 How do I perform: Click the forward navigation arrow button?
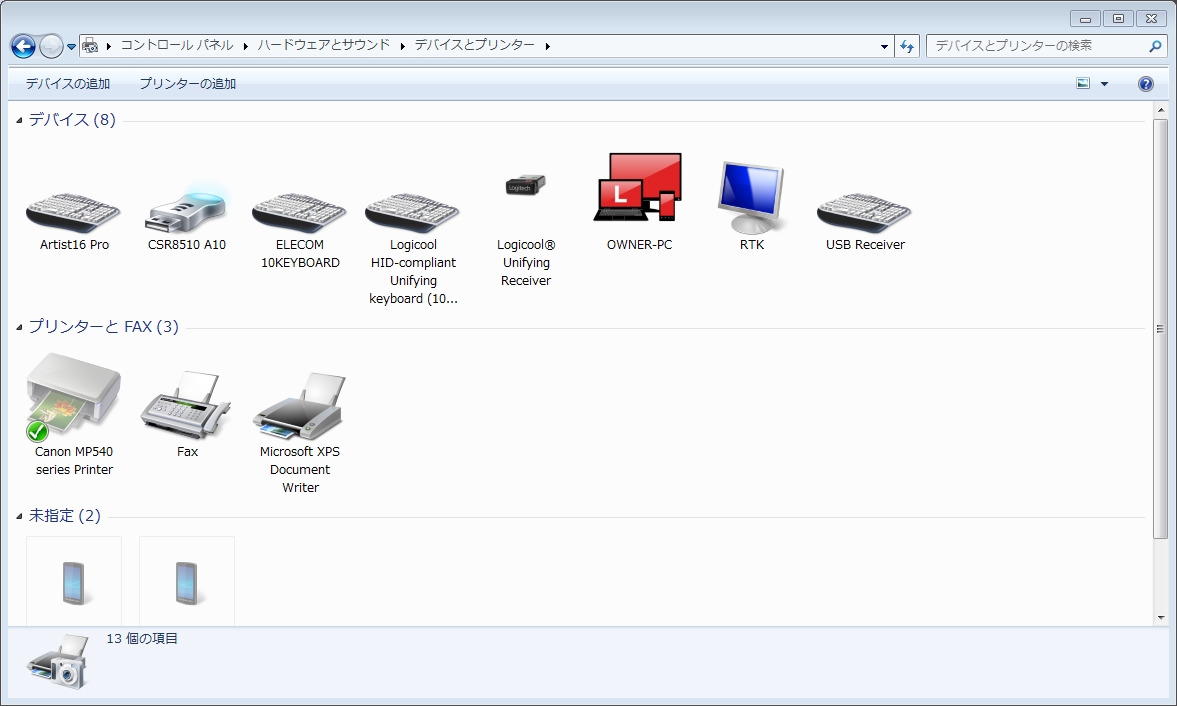coord(50,47)
